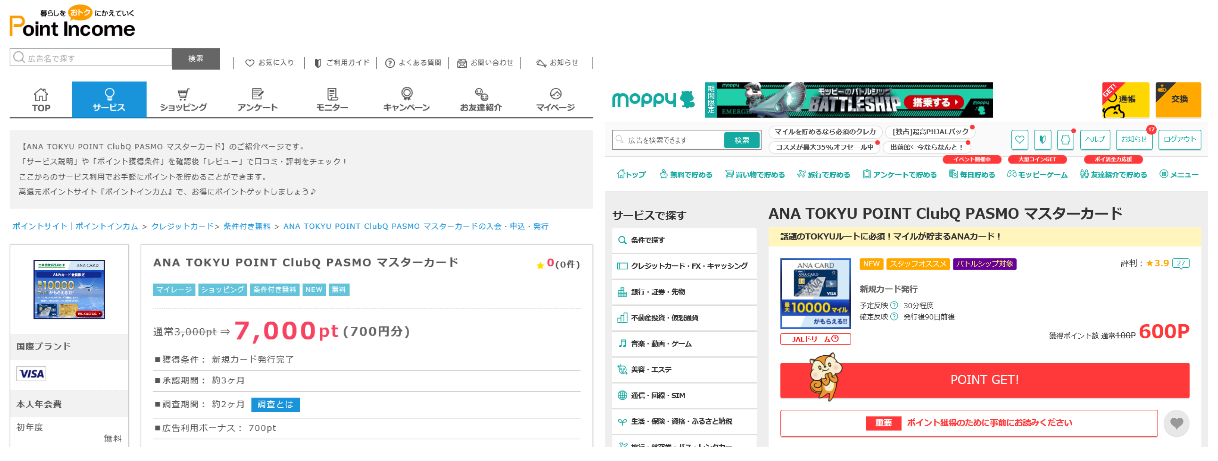Open the モニター tab

pyautogui.click(x=332, y=100)
